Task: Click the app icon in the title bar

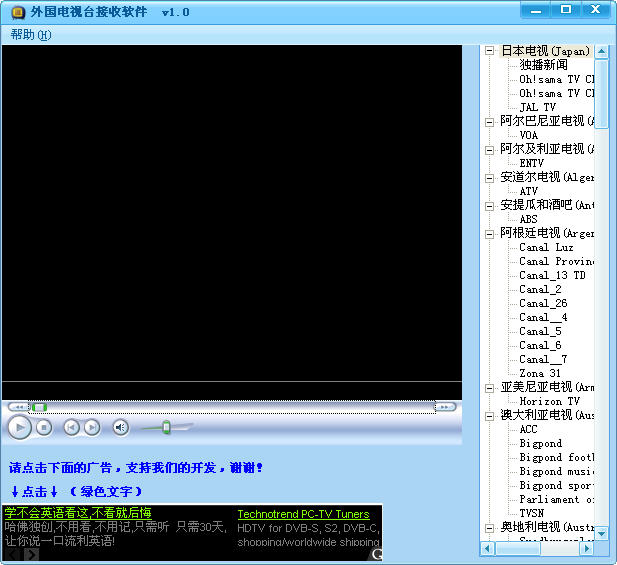Action: pos(18,13)
